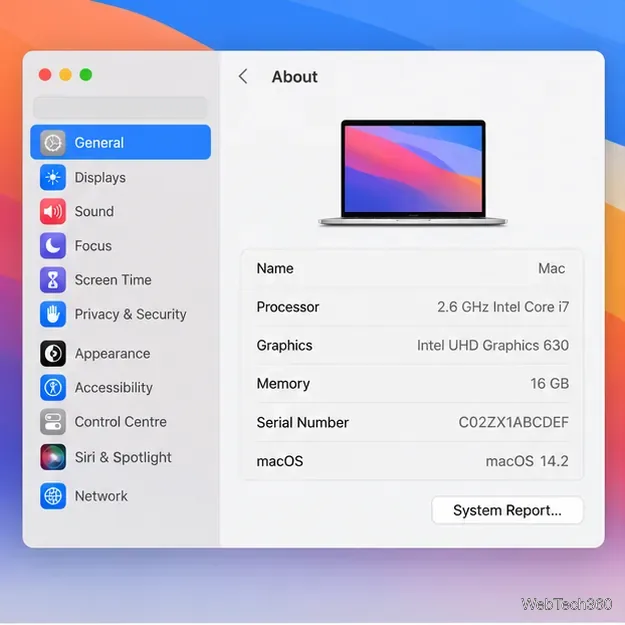Close the settings window red button
This screenshot has width=625, height=625.
45,75
